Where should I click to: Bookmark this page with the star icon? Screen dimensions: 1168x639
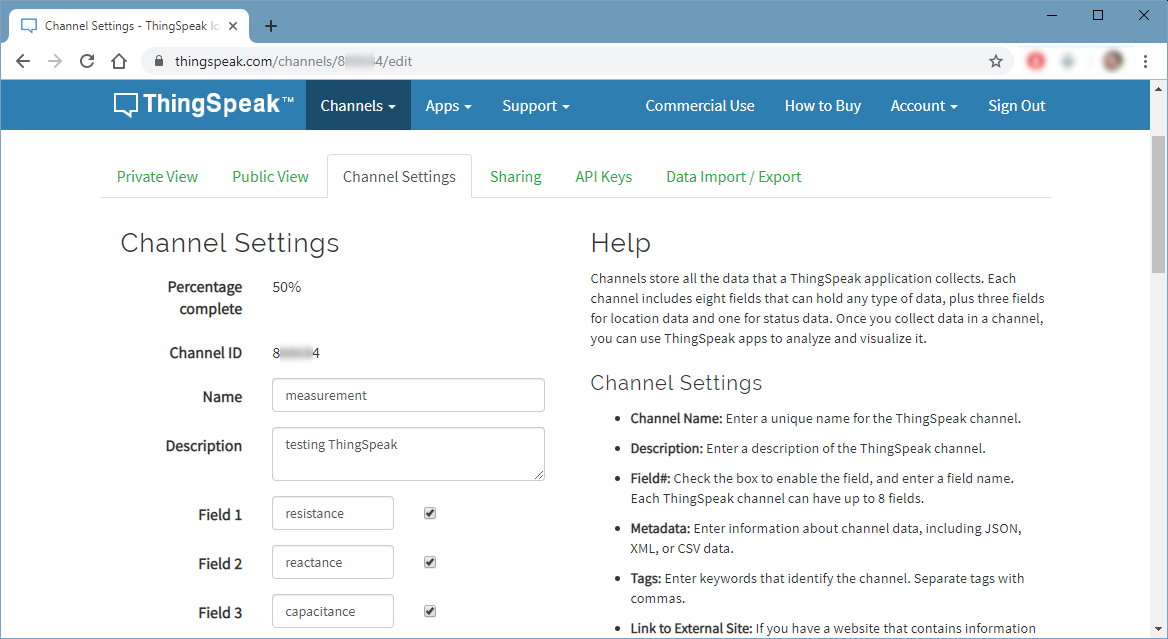(x=996, y=61)
